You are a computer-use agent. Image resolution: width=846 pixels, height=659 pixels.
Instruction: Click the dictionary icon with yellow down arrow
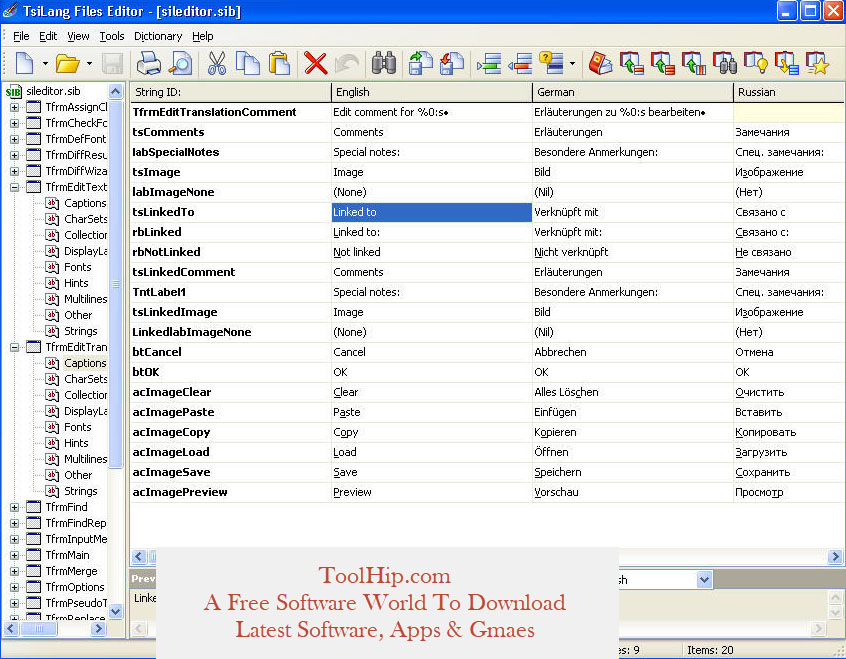(787, 64)
